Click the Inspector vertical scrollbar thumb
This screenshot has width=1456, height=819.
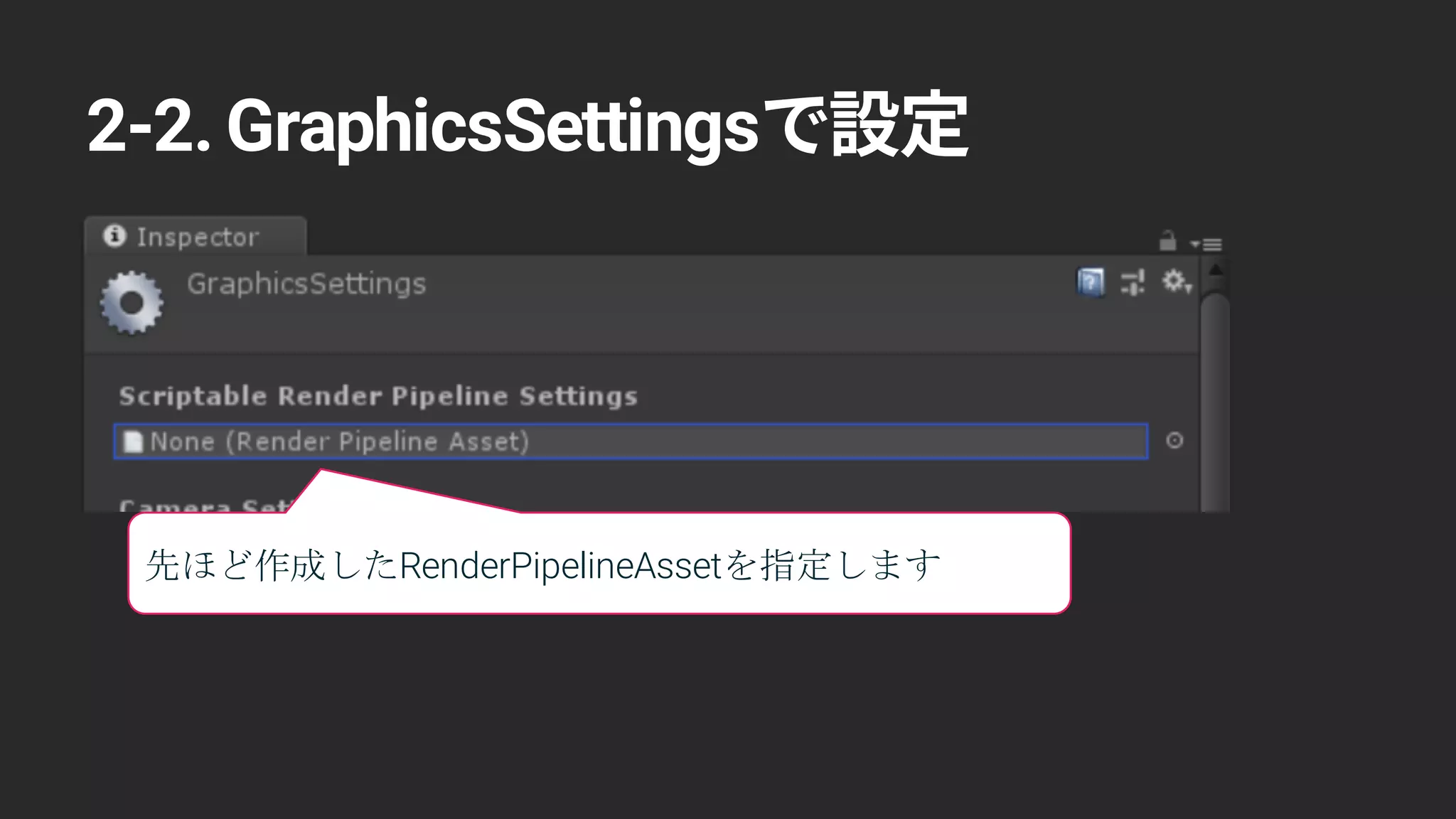pos(1216,402)
